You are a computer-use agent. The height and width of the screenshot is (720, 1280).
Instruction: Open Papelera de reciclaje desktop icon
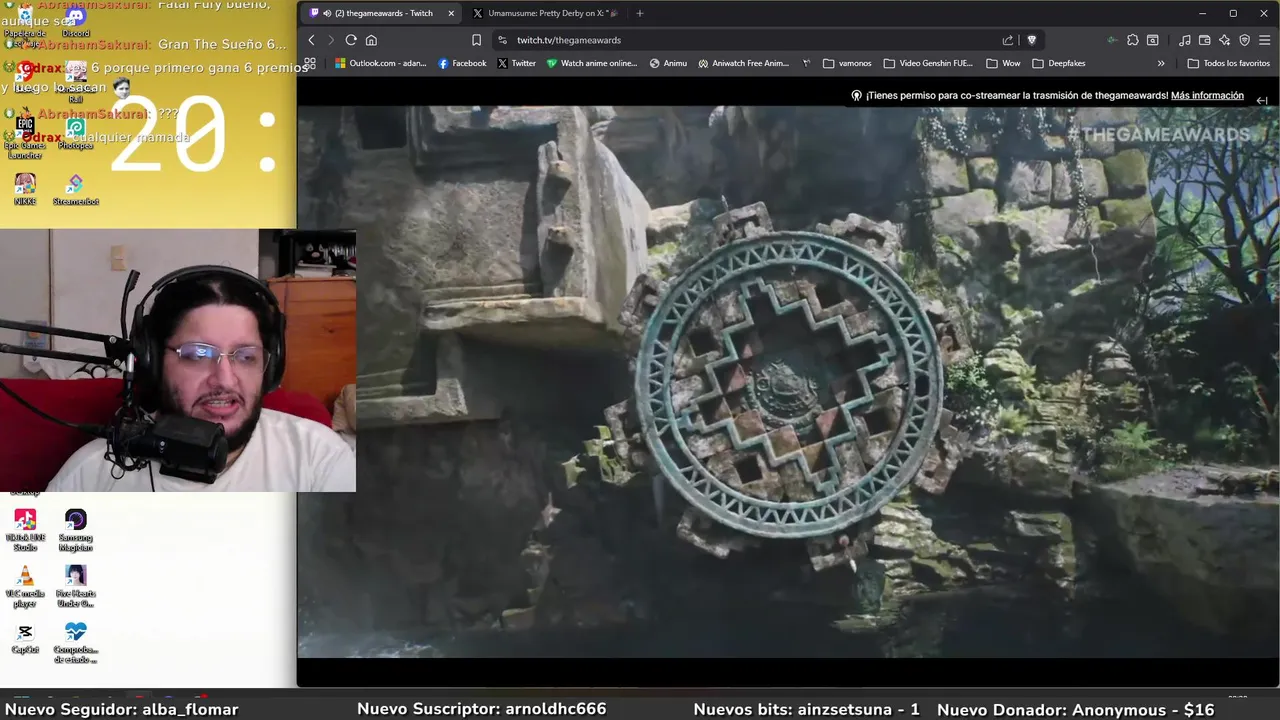[x=25, y=26]
